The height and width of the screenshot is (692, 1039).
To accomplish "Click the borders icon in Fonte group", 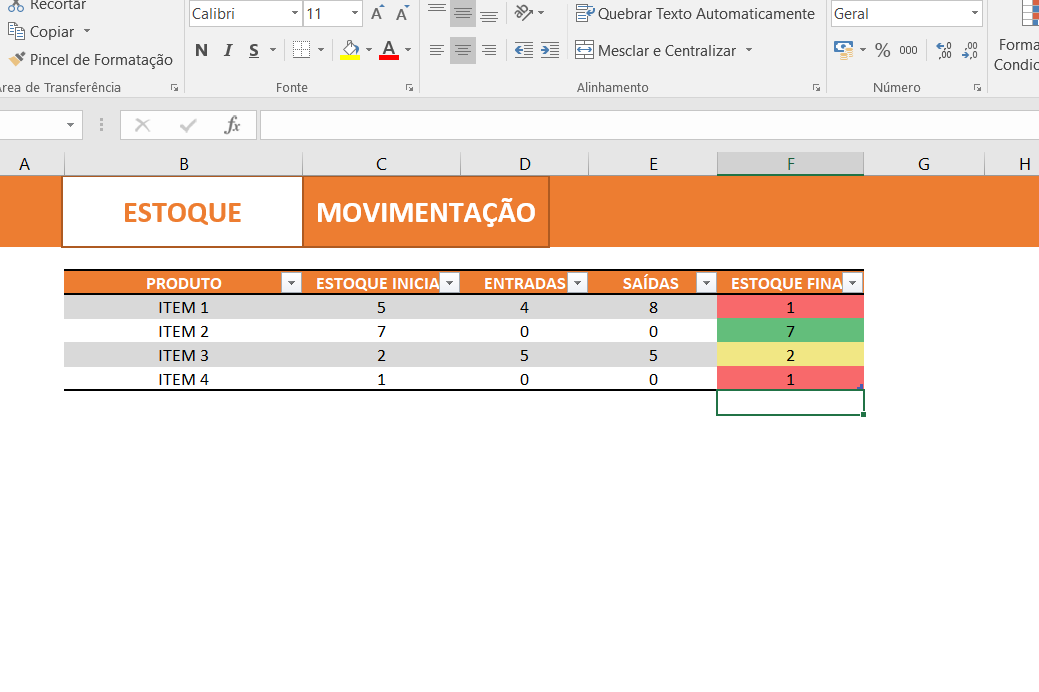I will coord(302,49).
